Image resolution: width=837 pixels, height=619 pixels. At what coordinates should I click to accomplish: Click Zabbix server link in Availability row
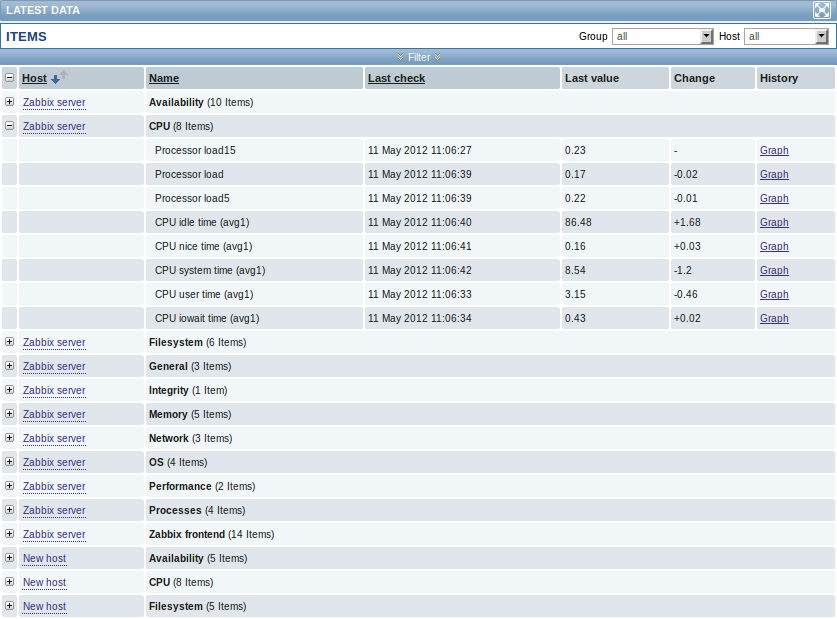point(54,102)
